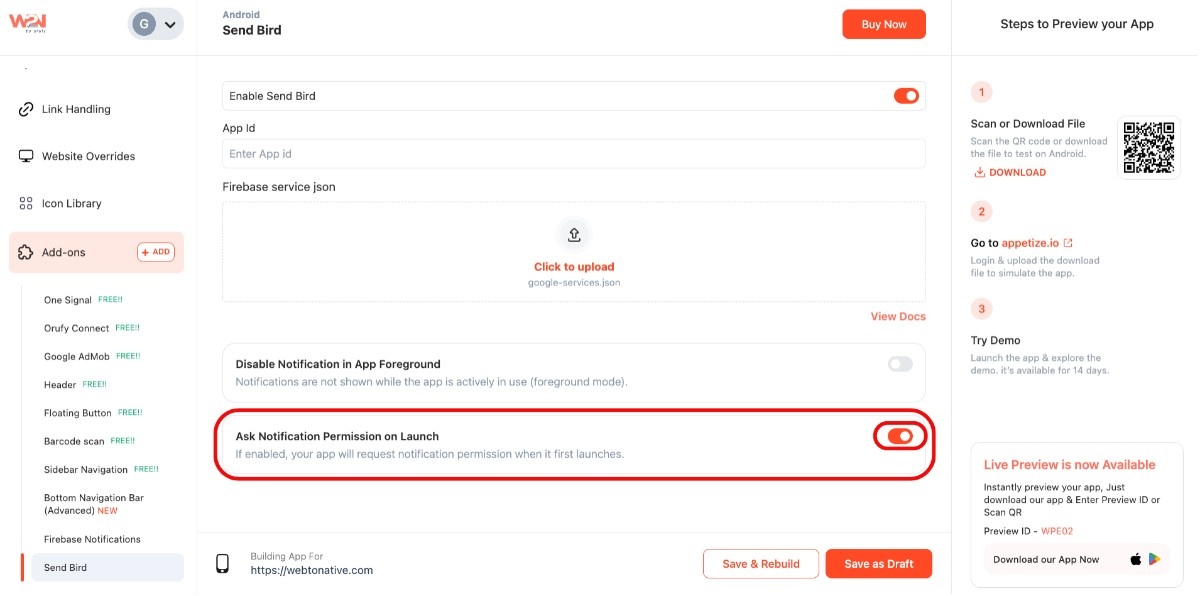The height and width of the screenshot is (596, 1200).
Task: Select Firebase Notifications in the sidebar
Action: point(92,539)
